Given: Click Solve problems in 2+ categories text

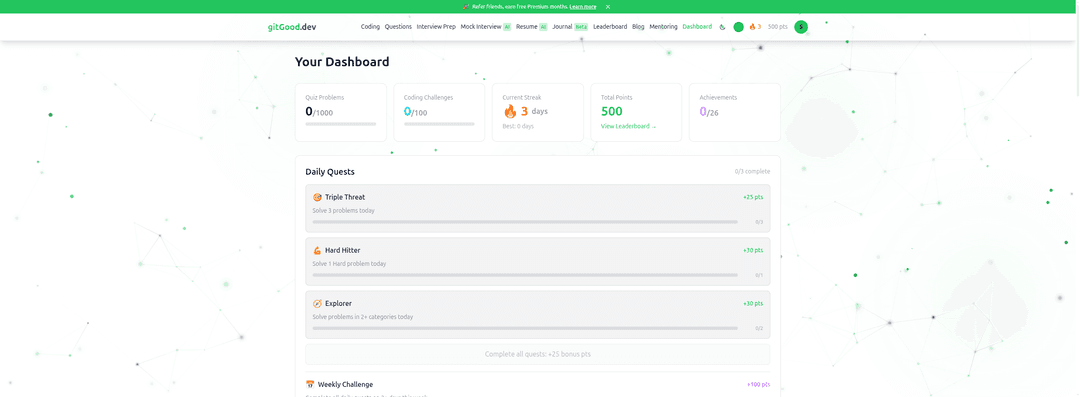Looking at the screenshot, I should click(x=362, y=317).
